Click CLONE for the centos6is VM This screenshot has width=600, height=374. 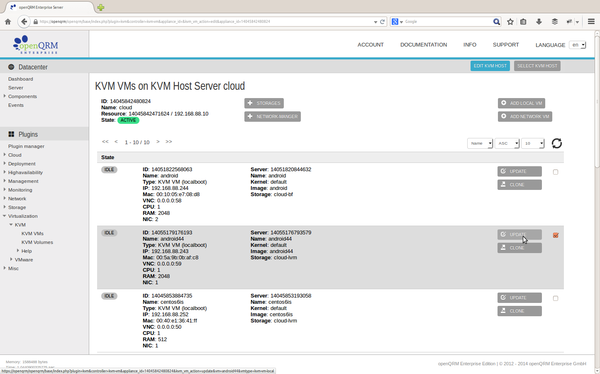pyautogui.click(x=519, y=311)
